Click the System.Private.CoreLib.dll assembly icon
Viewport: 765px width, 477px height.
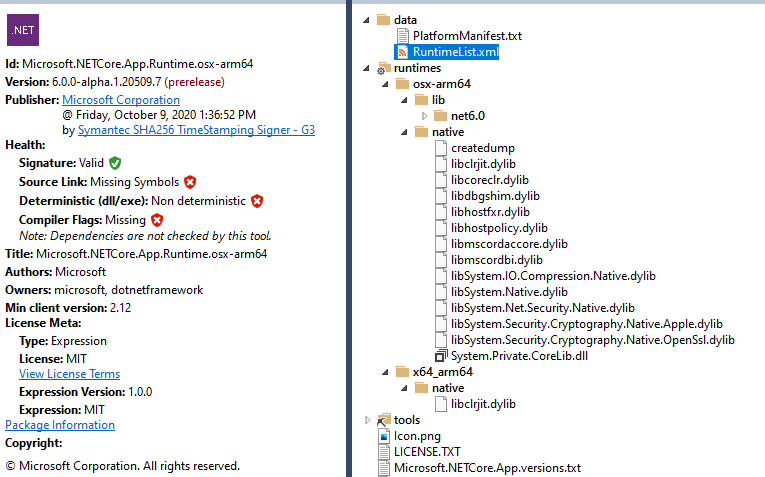click(441, 356)
